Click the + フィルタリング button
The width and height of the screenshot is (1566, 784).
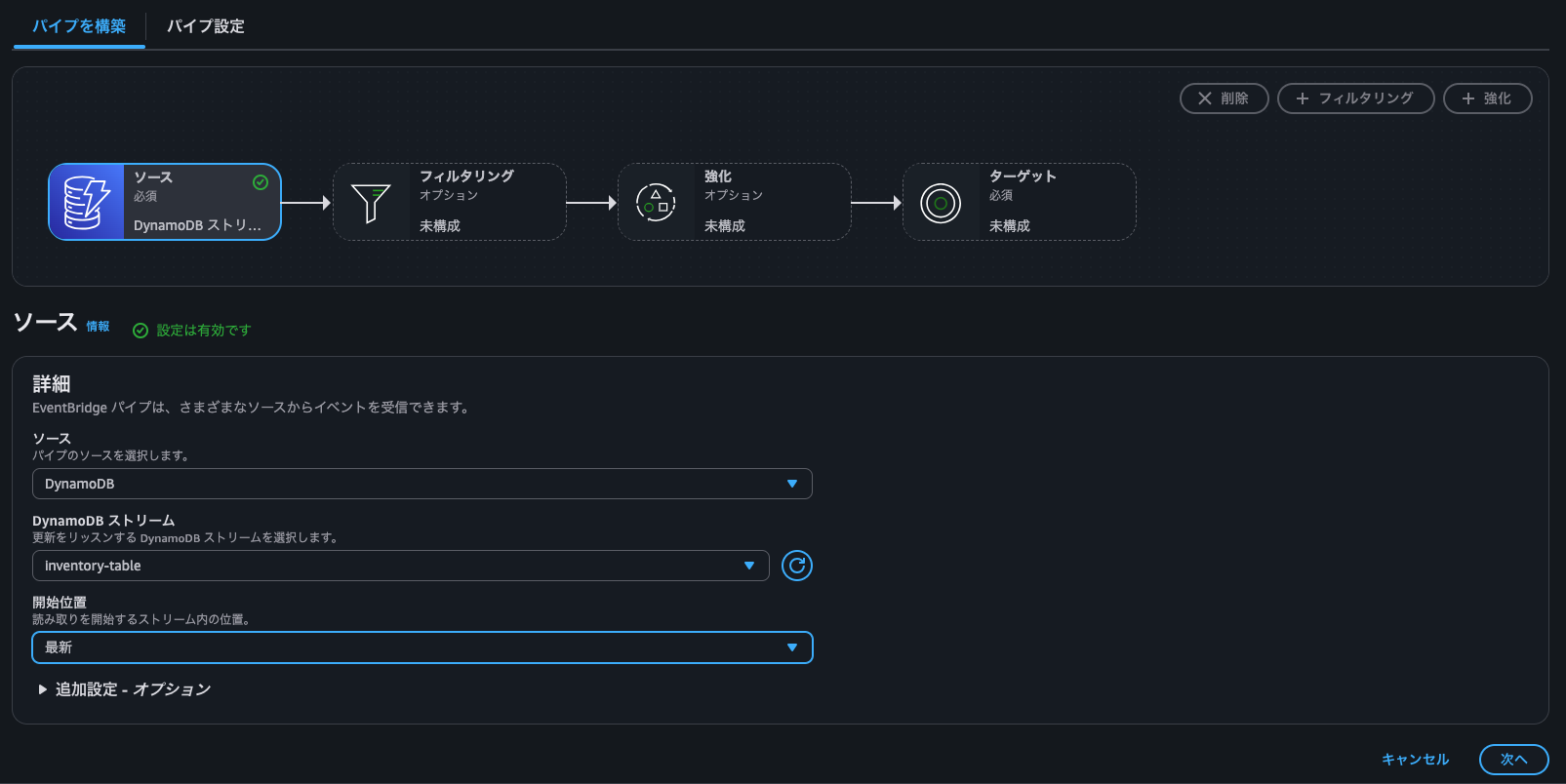click(x=1355, y=98)
